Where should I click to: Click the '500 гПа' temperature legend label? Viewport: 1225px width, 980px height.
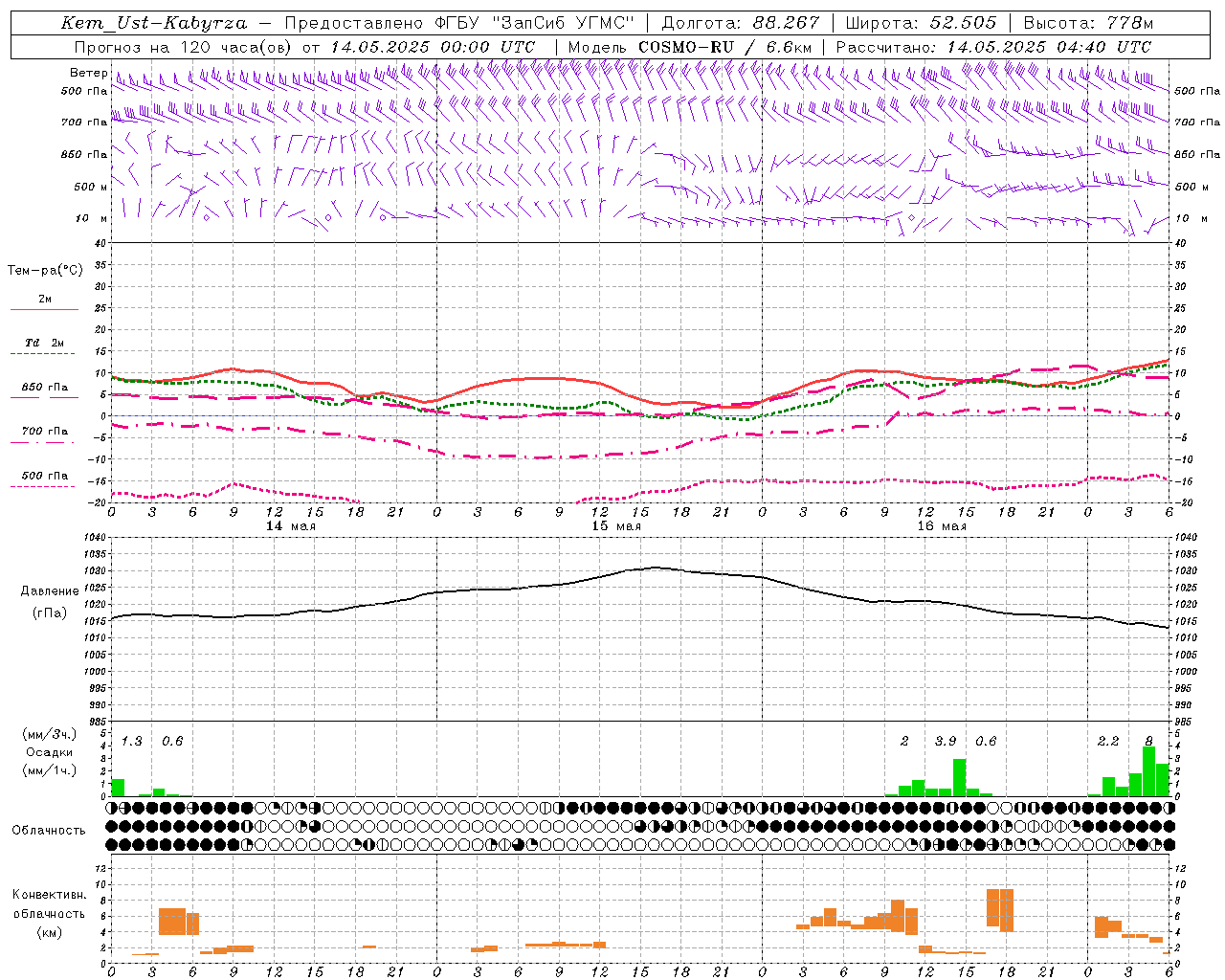click(45, 476)
